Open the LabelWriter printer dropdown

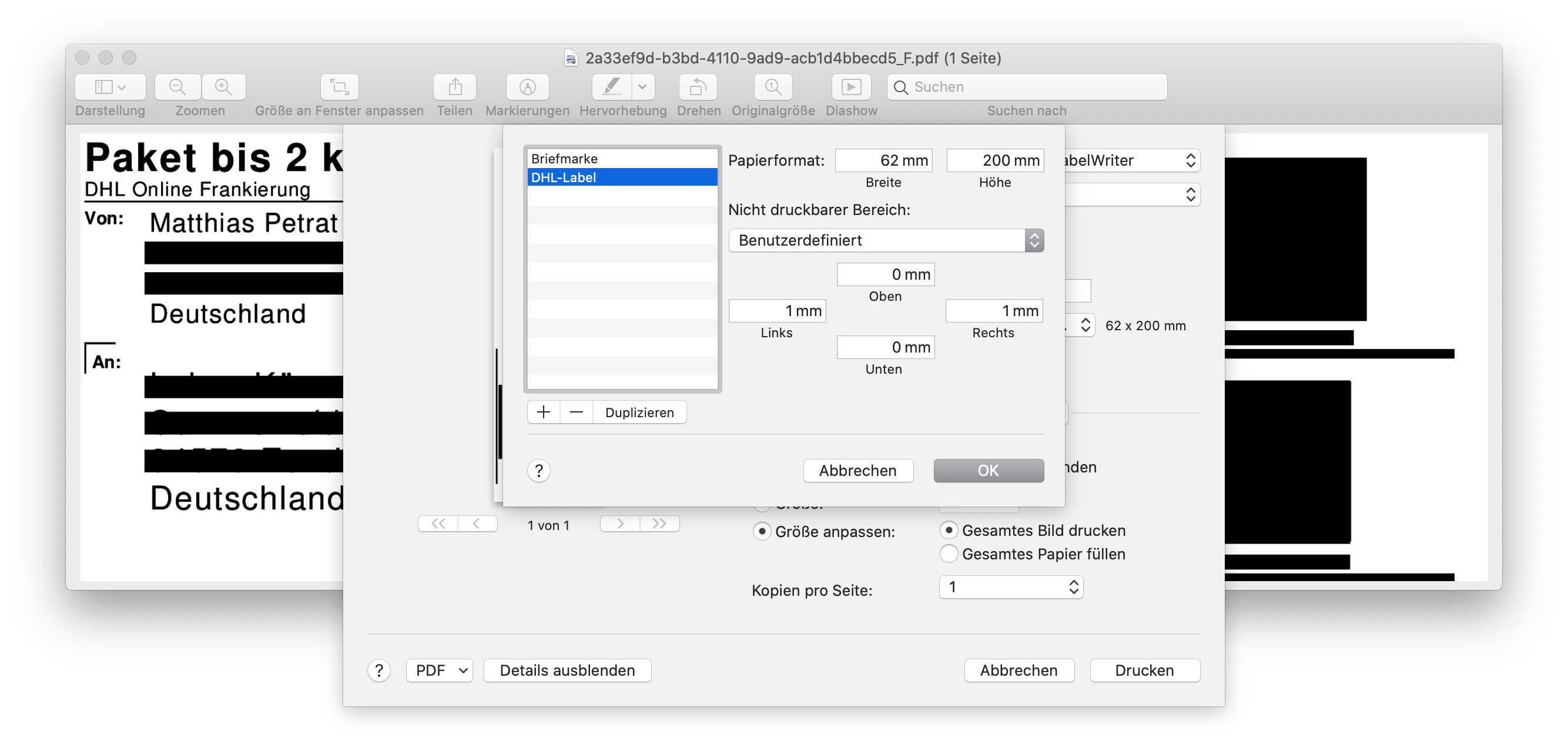[1133, 160]
